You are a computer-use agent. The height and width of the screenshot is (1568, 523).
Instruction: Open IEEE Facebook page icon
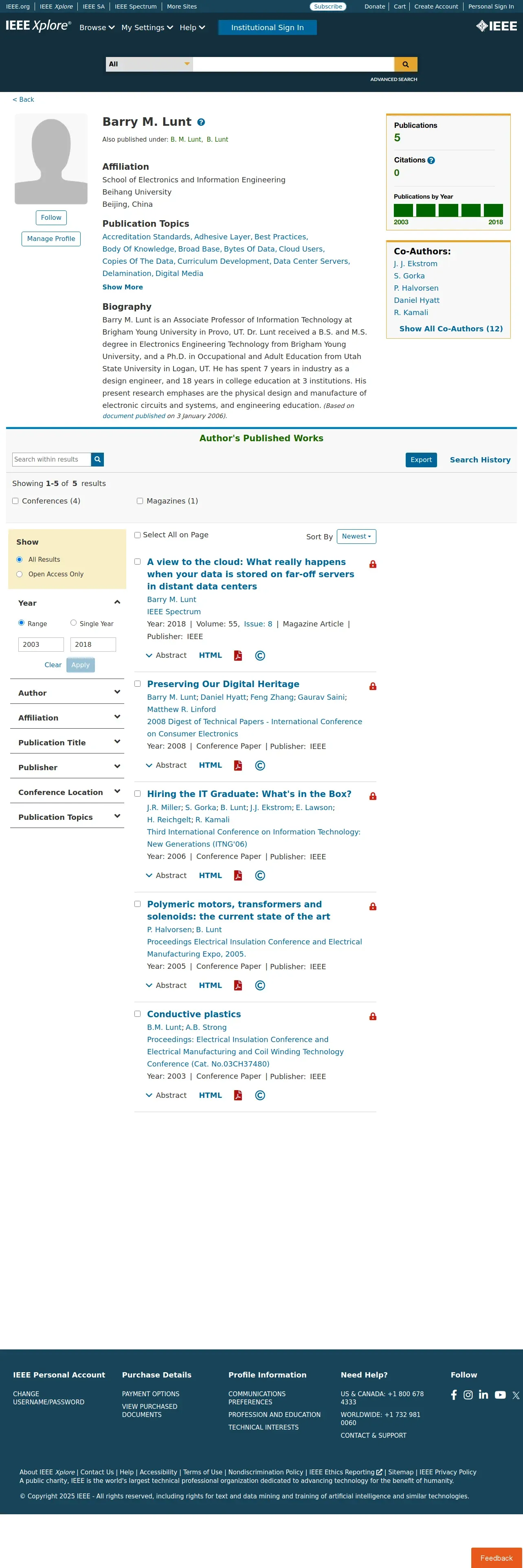click(x=454, y=1395)
